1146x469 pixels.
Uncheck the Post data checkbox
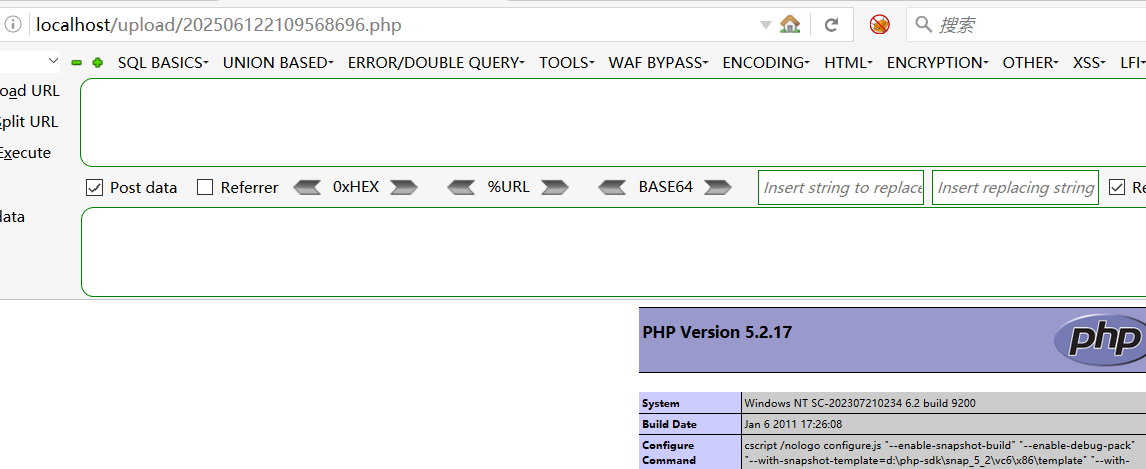pos(94,188)
